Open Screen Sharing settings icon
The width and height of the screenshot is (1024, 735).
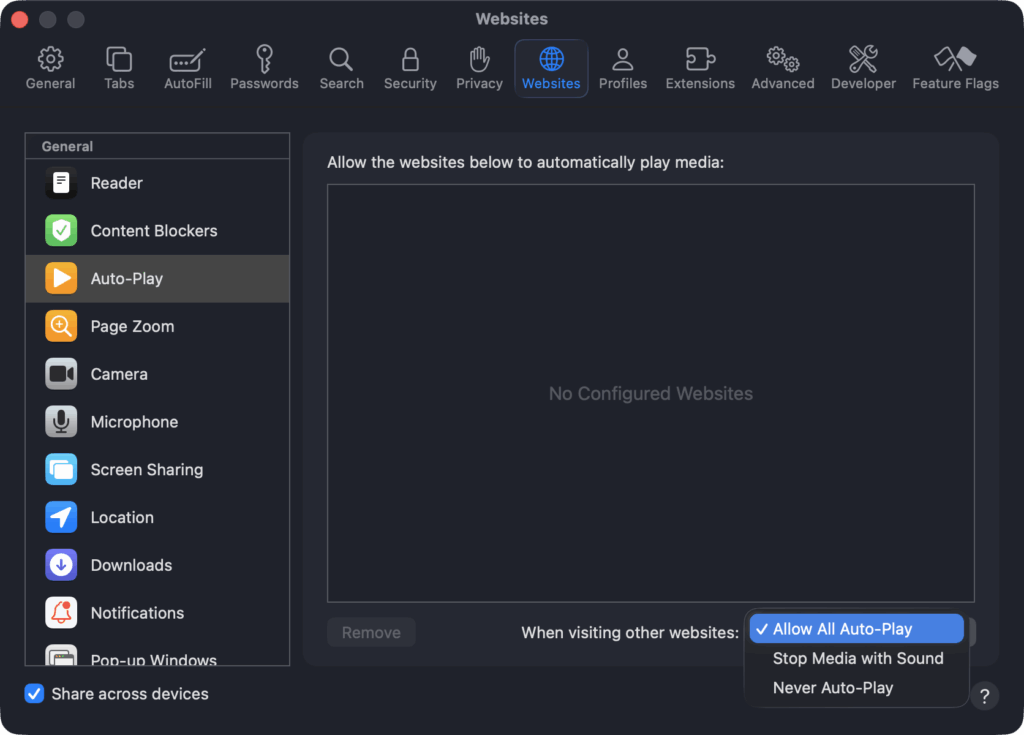61,470
